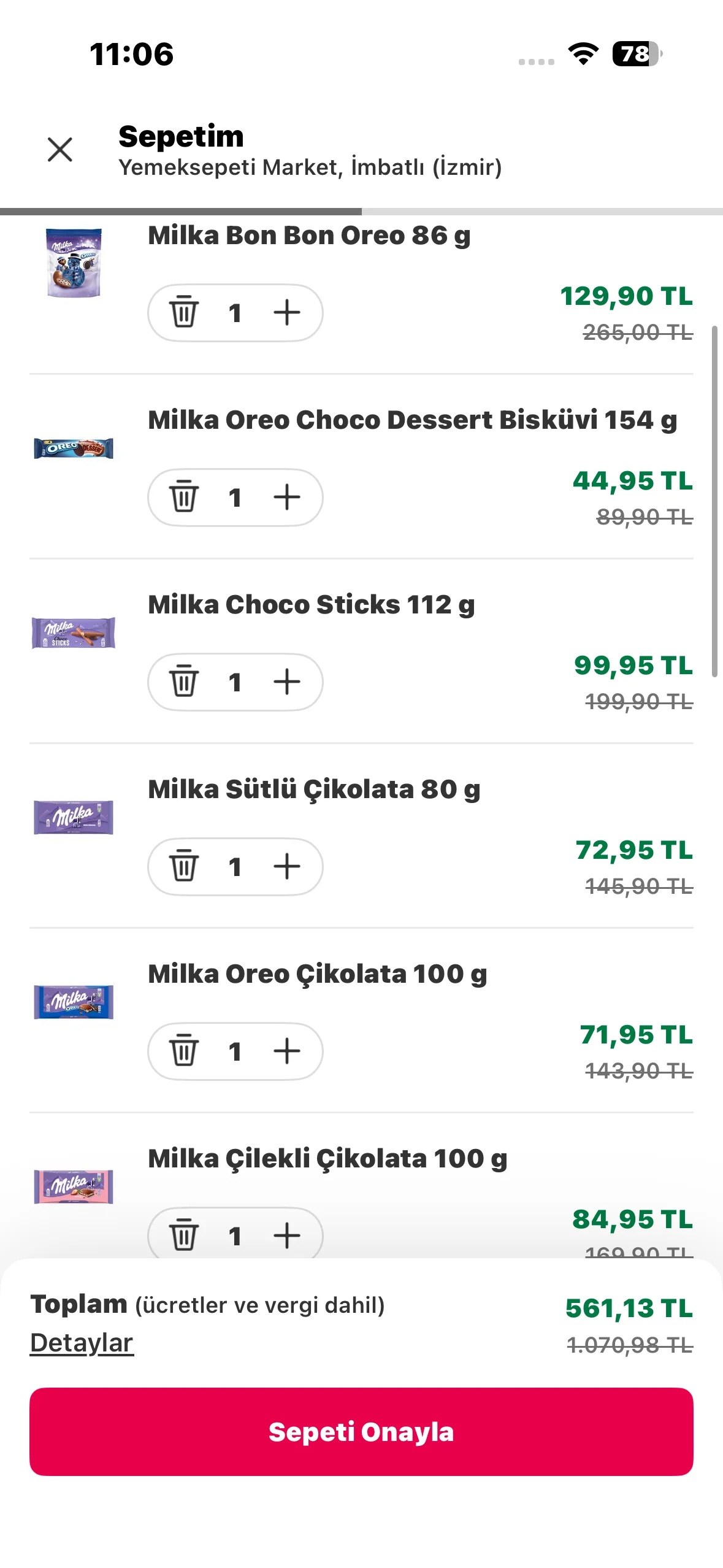Click the cart list scrollbar
Screen dimensions: 723x1568
[x=714, y=501]
